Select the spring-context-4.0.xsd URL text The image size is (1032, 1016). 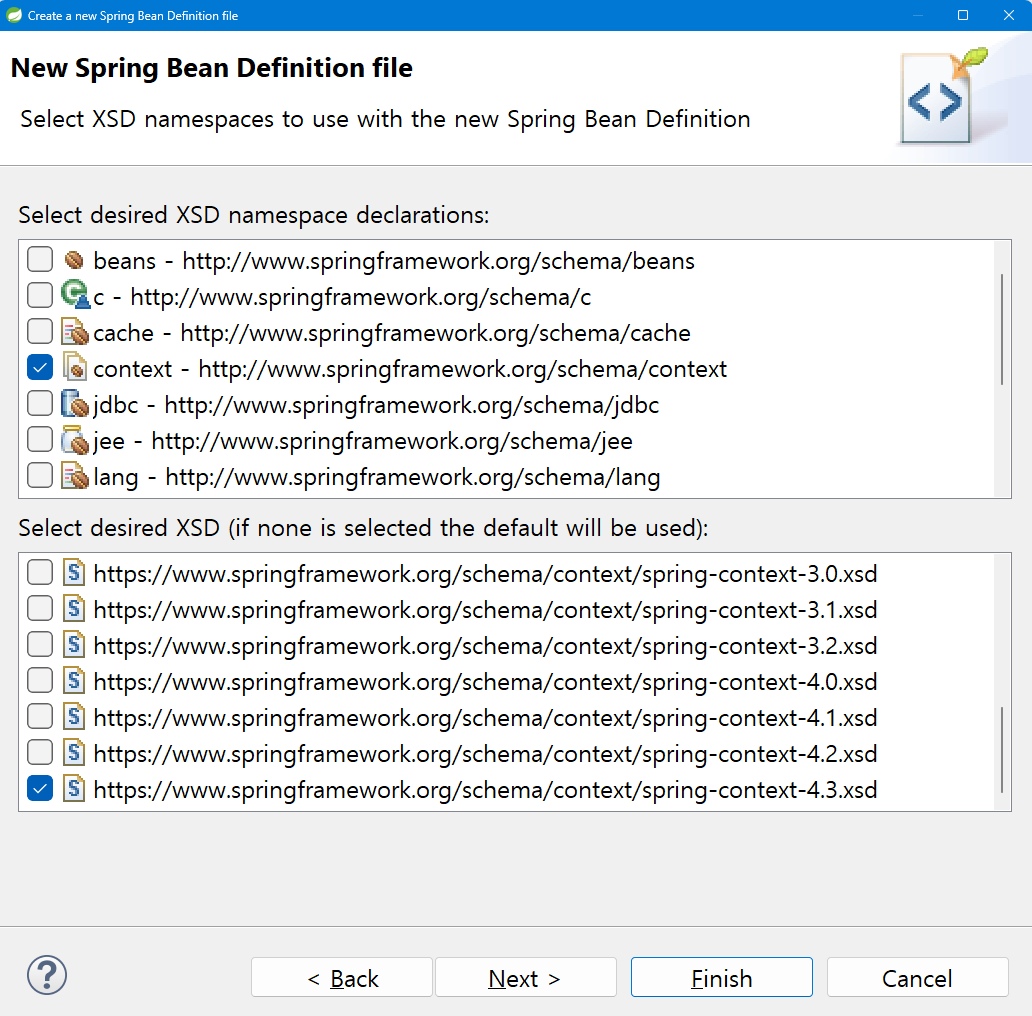point(485,682)
